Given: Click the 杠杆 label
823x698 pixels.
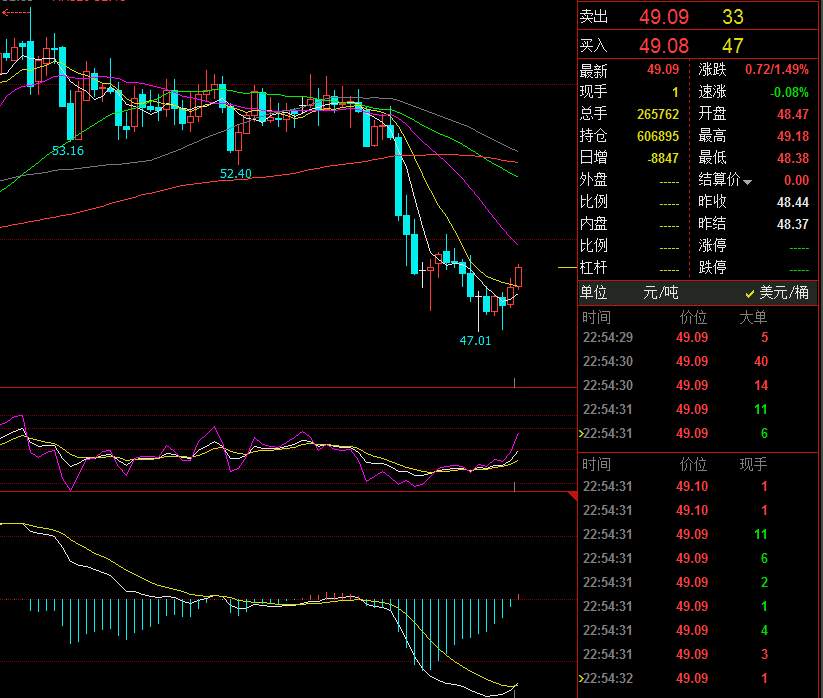Looking at the screenshot, I should pos(594,268).
